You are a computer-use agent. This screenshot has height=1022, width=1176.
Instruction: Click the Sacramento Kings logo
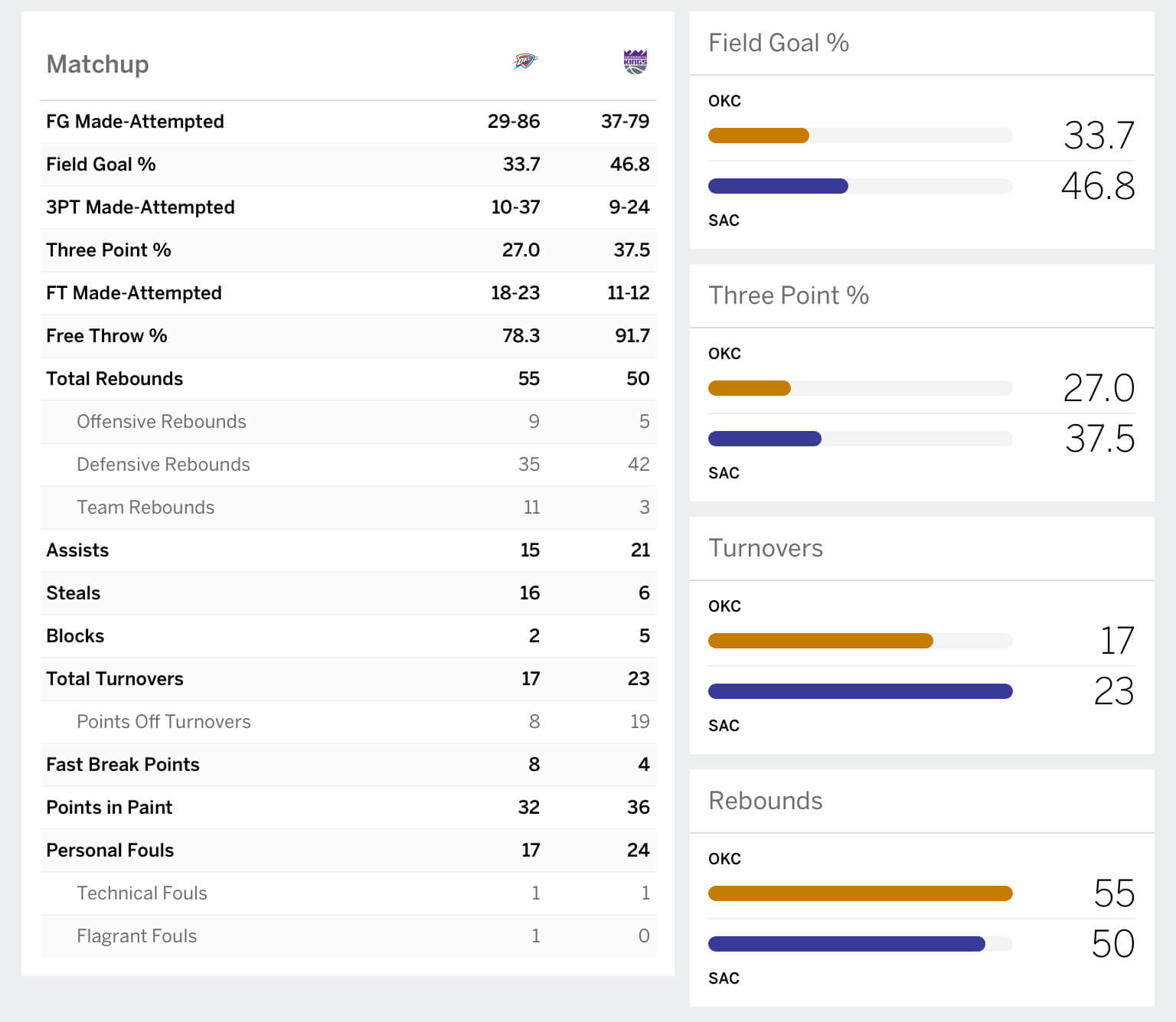click(635, 61)
